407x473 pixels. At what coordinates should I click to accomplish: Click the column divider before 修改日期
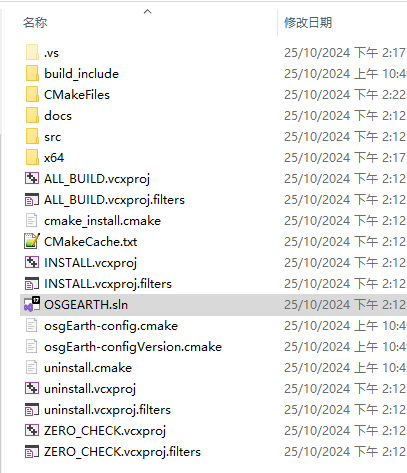(277, 22)
